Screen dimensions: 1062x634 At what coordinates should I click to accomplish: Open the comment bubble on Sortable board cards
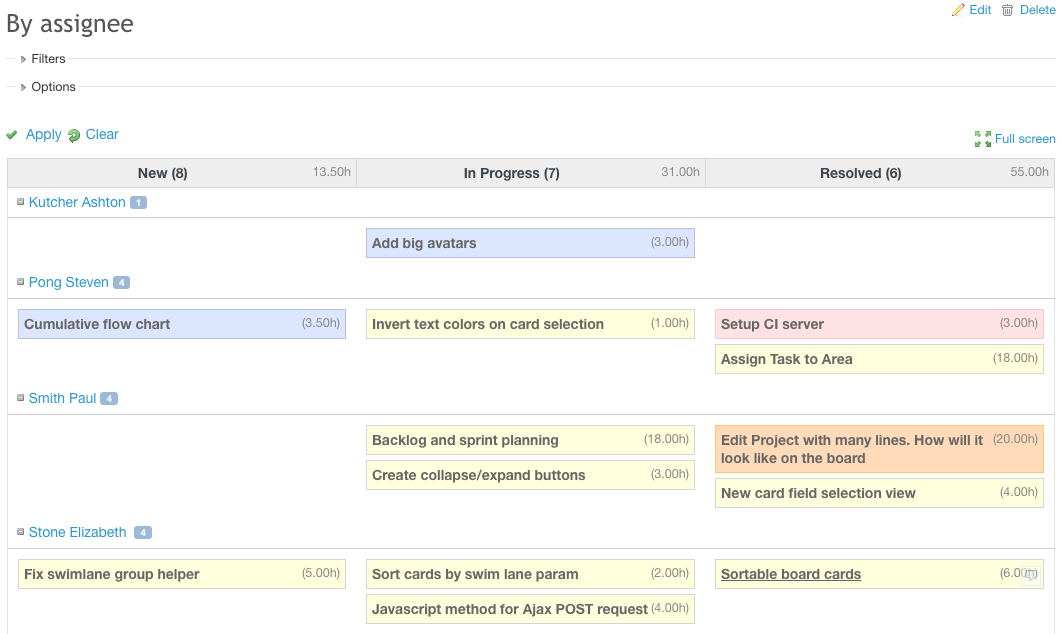[1031, 574]
